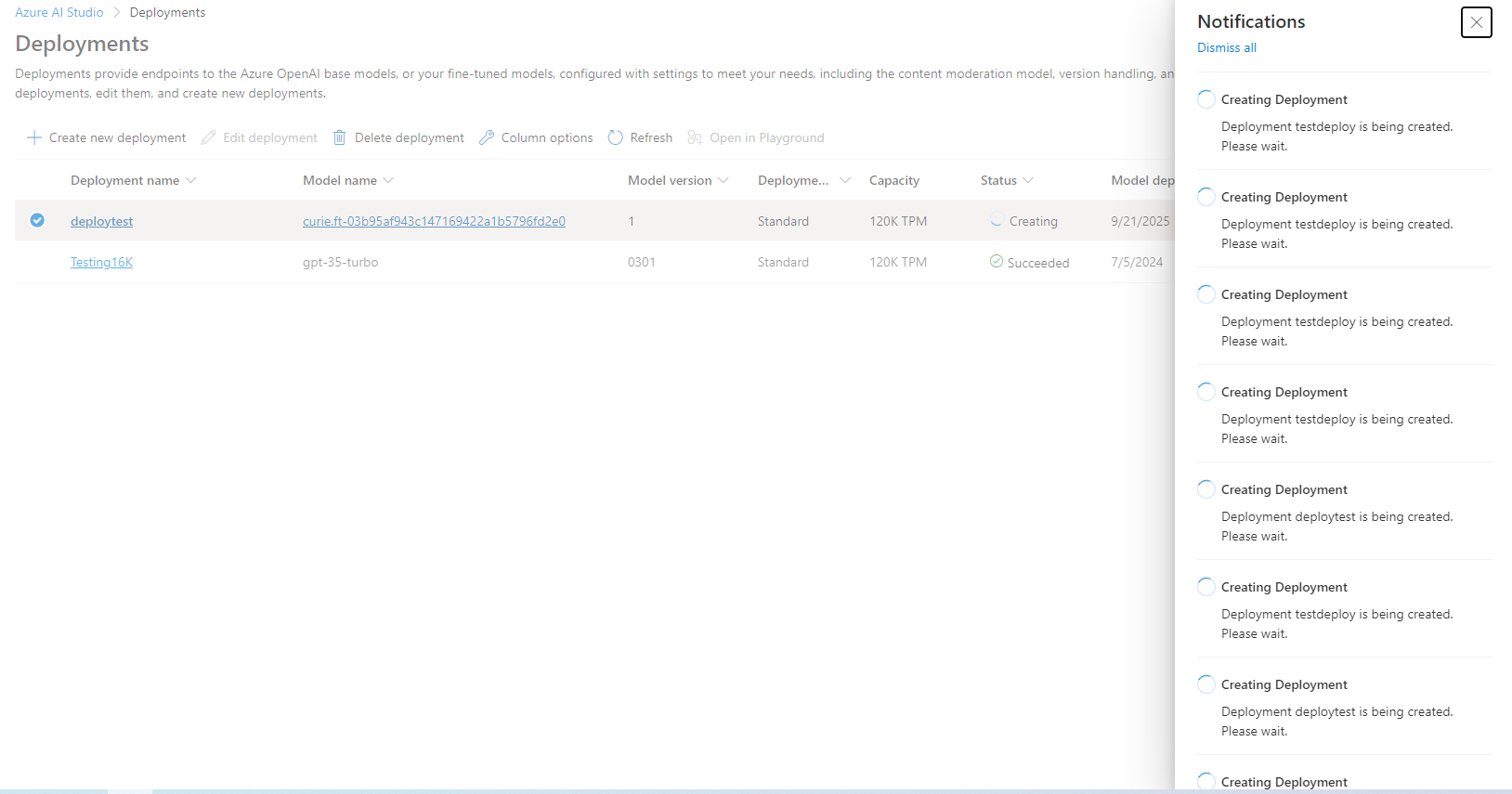Click the trash icon for Delete deployment

point(340,137)
